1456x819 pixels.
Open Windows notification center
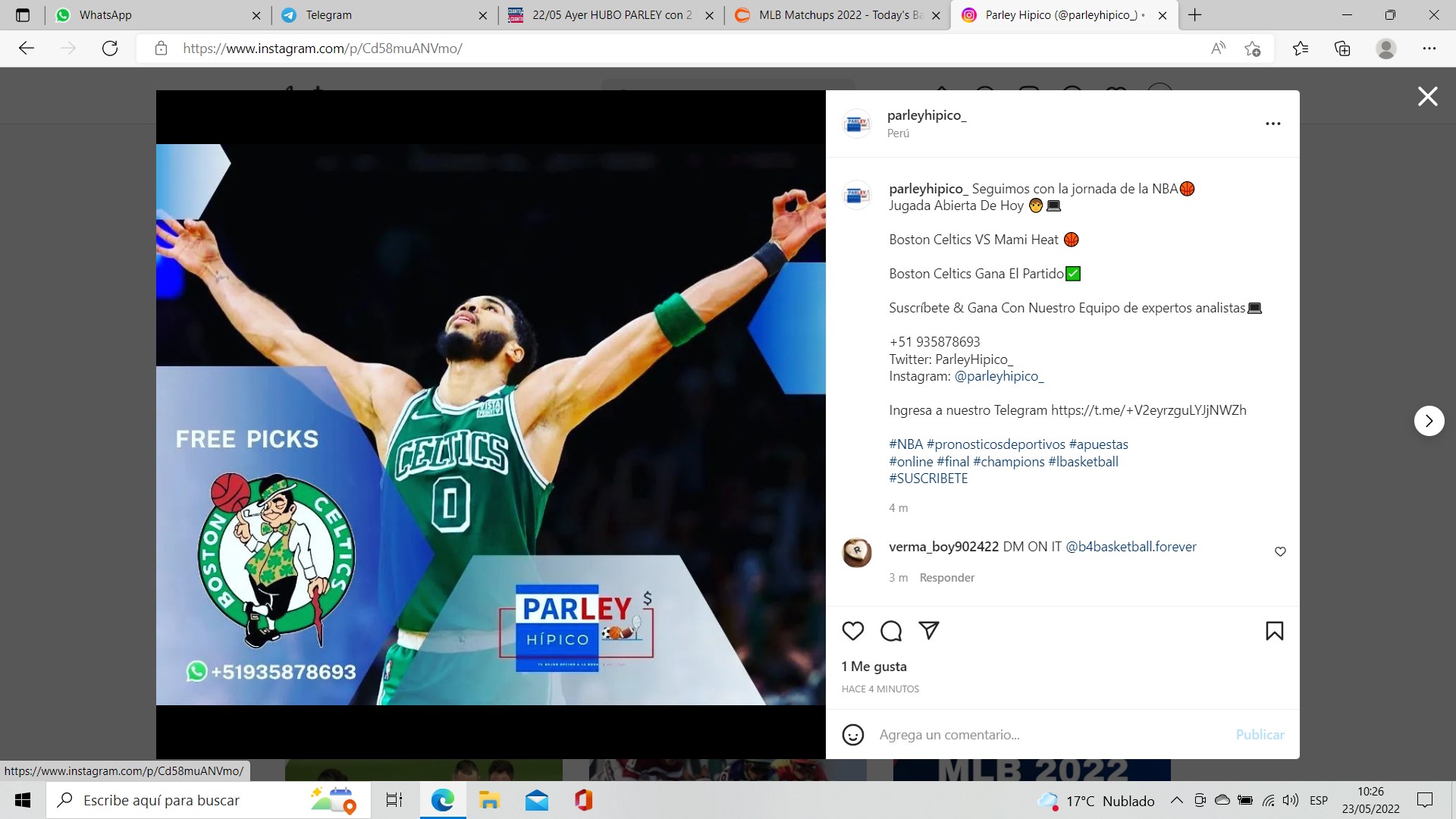(x=1425, y=800)
